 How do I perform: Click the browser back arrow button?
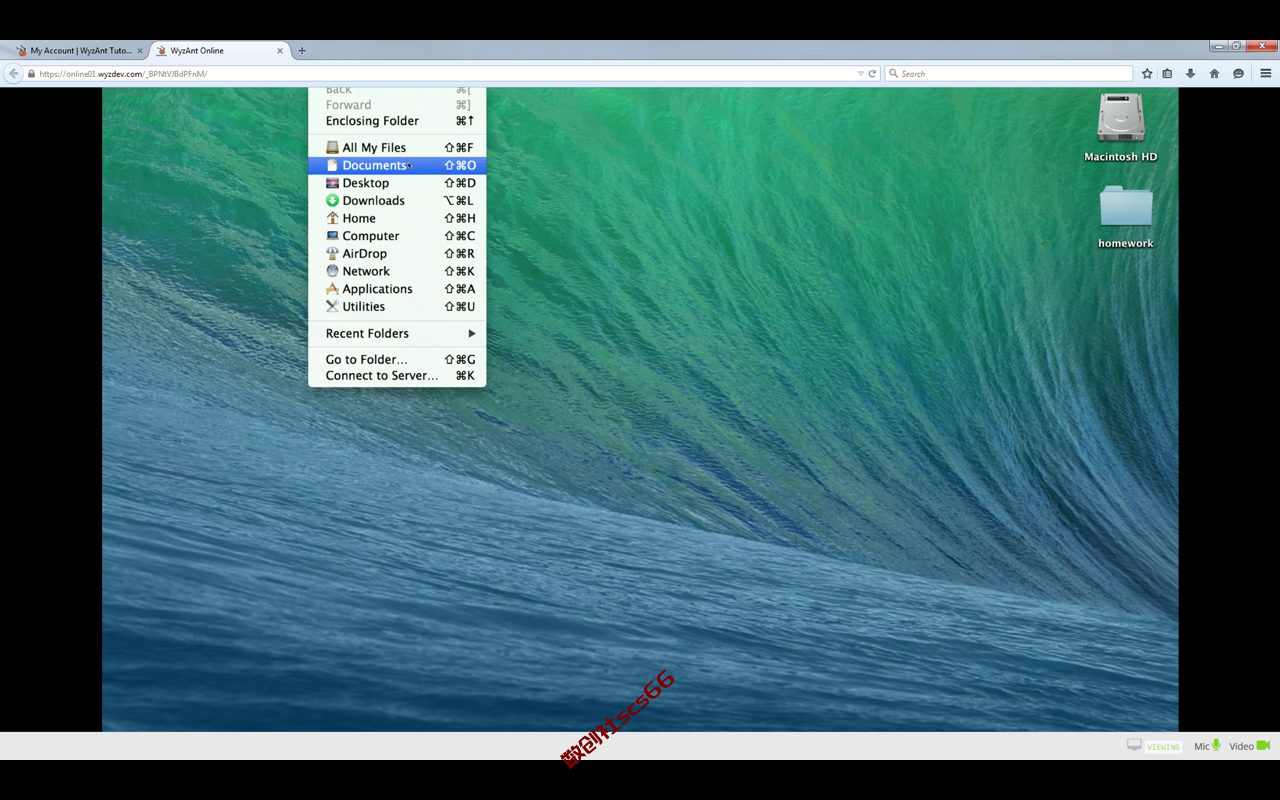[13, 74]
